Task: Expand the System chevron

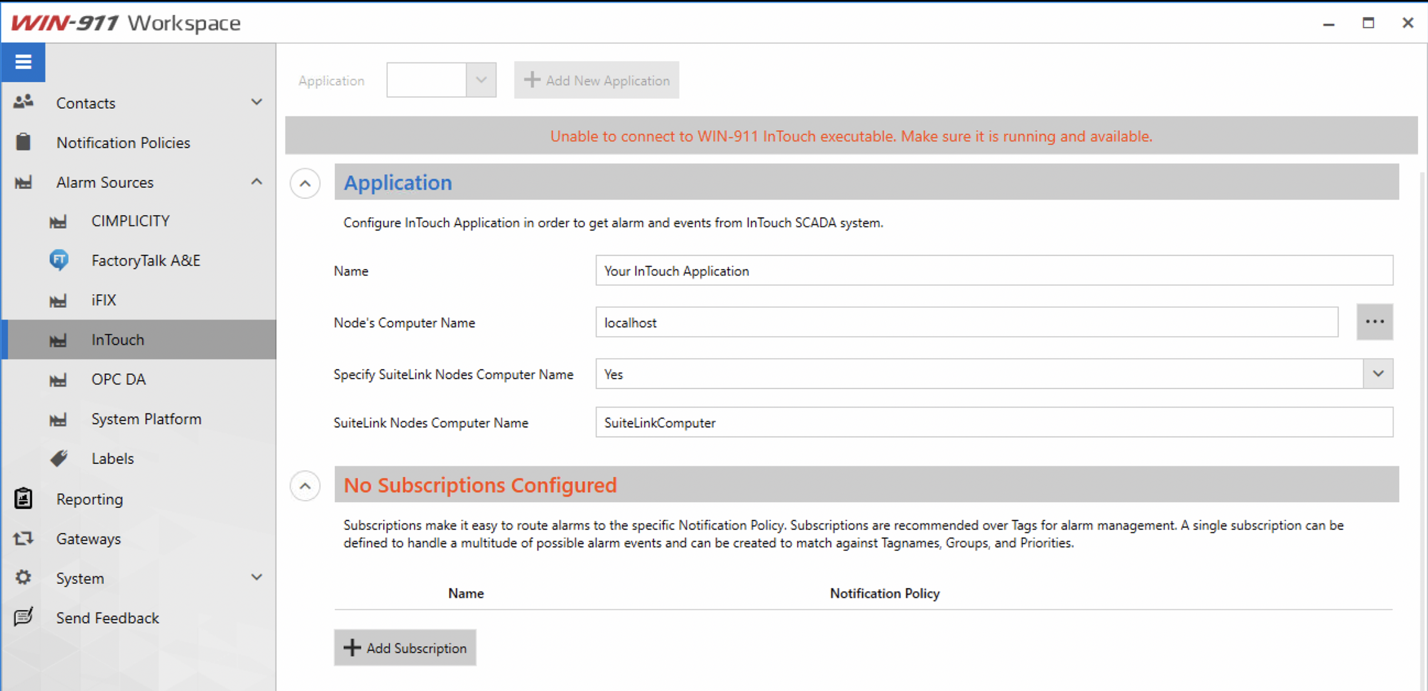Action: (x=257, y=577)
